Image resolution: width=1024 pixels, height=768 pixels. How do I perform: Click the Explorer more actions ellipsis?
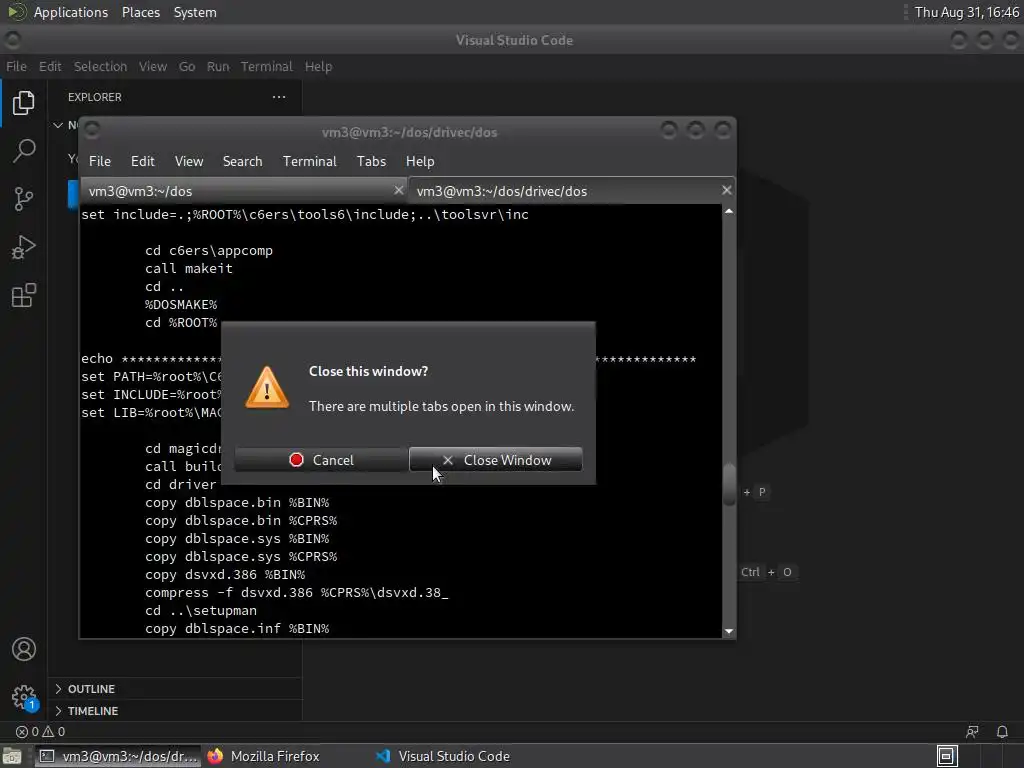279,97
